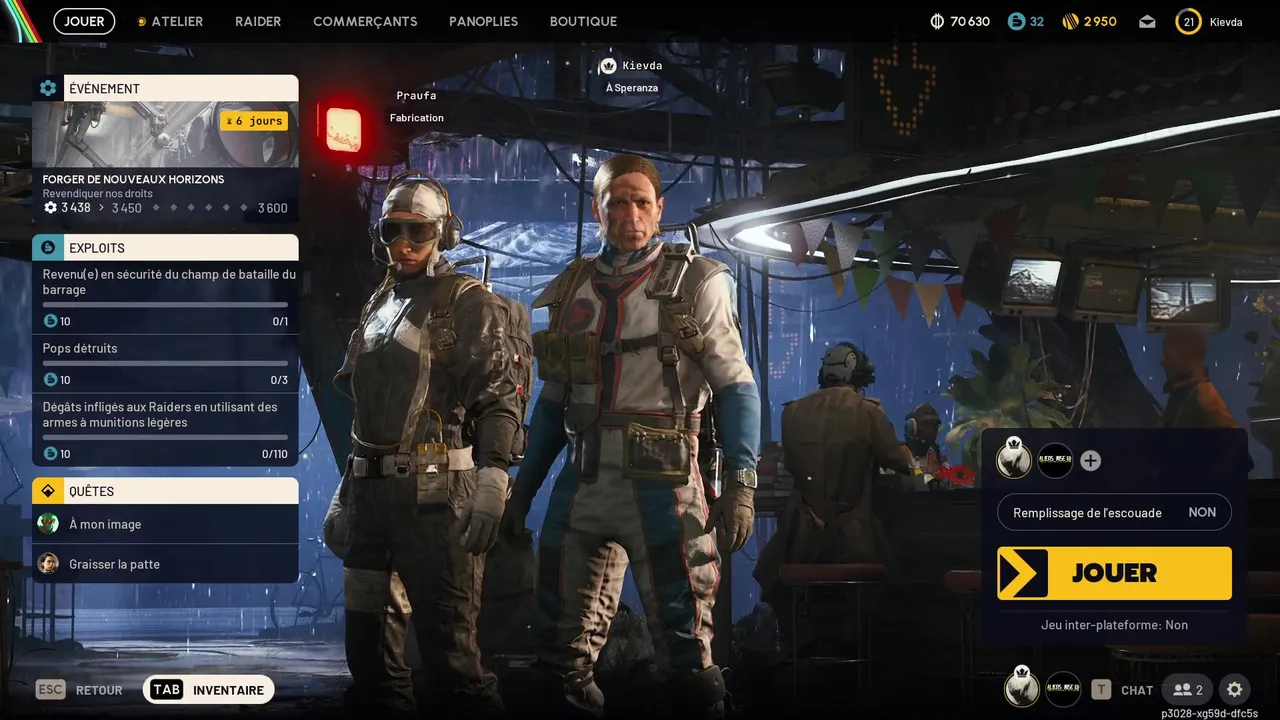1280x720 pixels.
Task: Open the PANOPLIES tab
Action: pyautogui.click(x=484, y=21)
